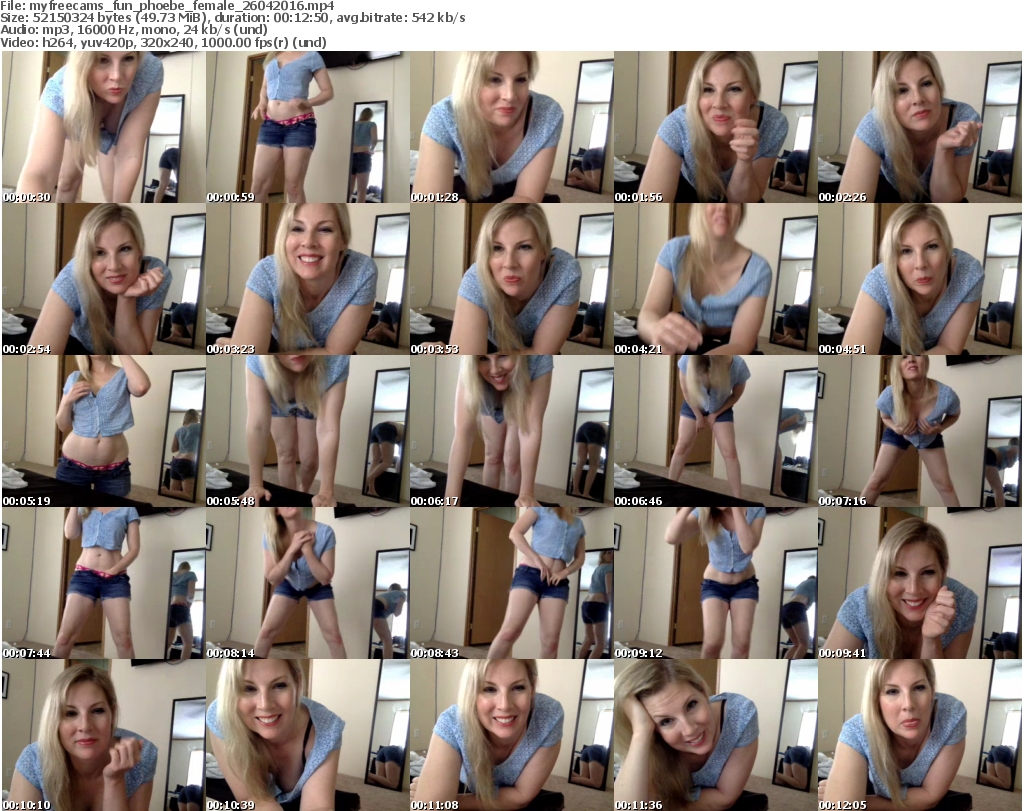Open the frame at 00:04:21
Screen dimensions: 1024x811
click(x=716, y=279)
